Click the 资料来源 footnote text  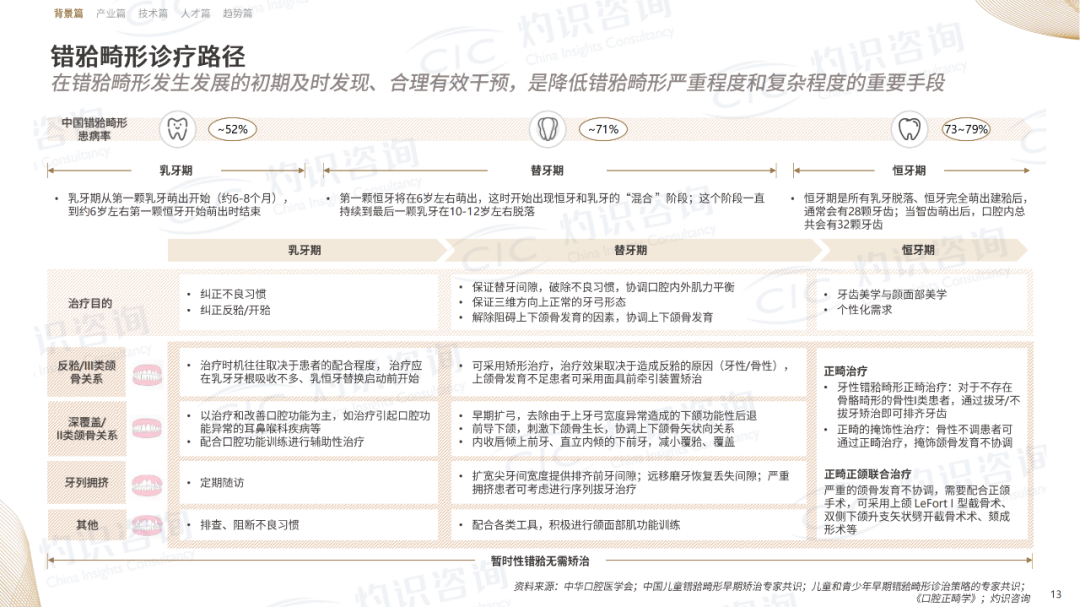click(772, 592)
